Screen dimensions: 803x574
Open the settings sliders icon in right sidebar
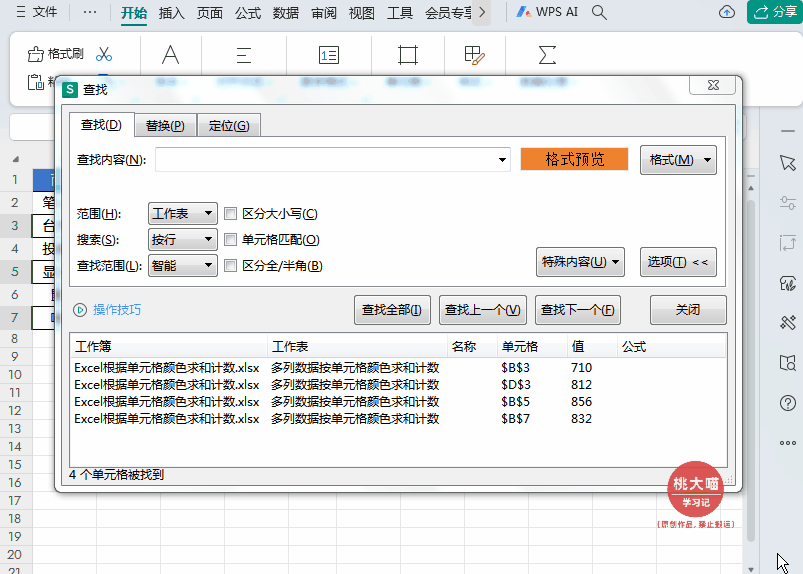788,202
